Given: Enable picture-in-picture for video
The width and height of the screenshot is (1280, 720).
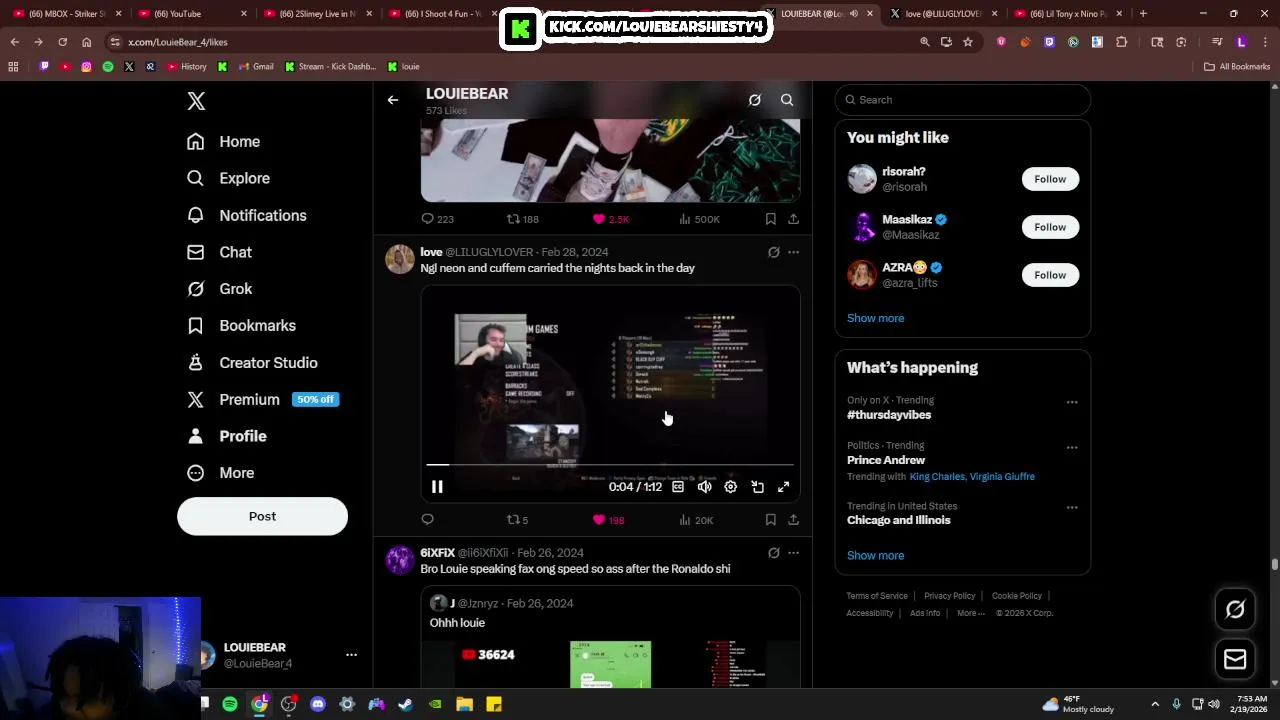Looking at the screenshot, I should click(757, 487).
